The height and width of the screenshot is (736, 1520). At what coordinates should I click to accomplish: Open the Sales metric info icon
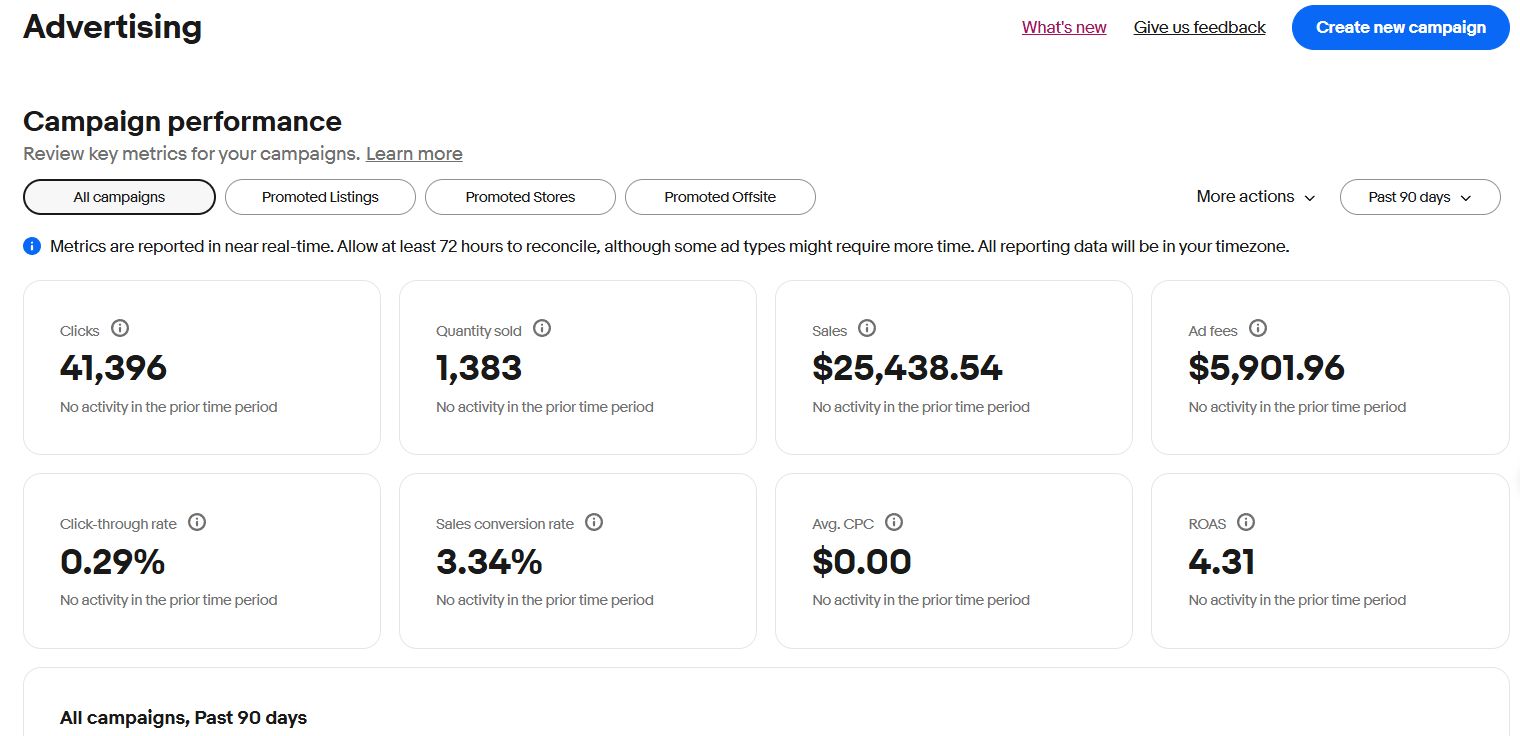click(x=867, y=329)
